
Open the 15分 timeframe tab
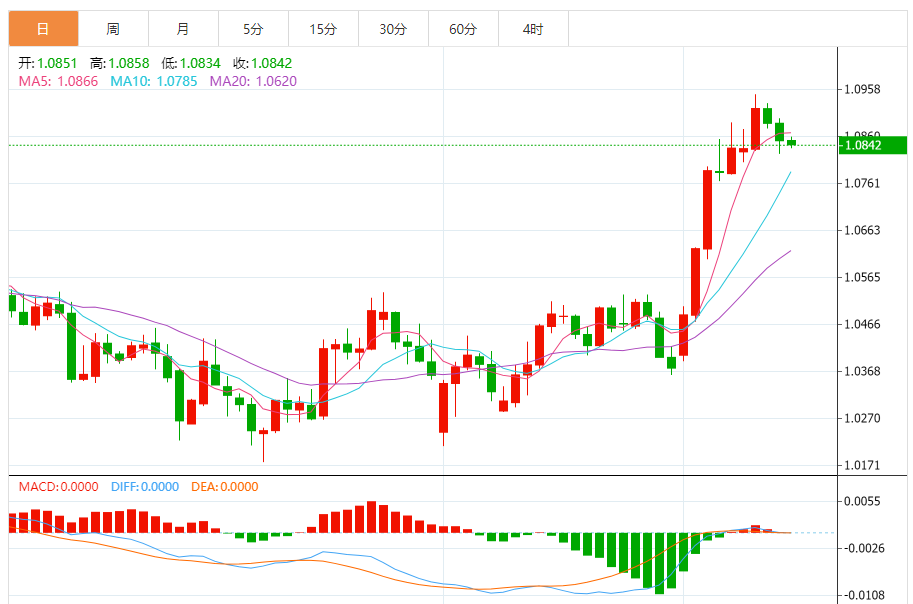(323, 29)
